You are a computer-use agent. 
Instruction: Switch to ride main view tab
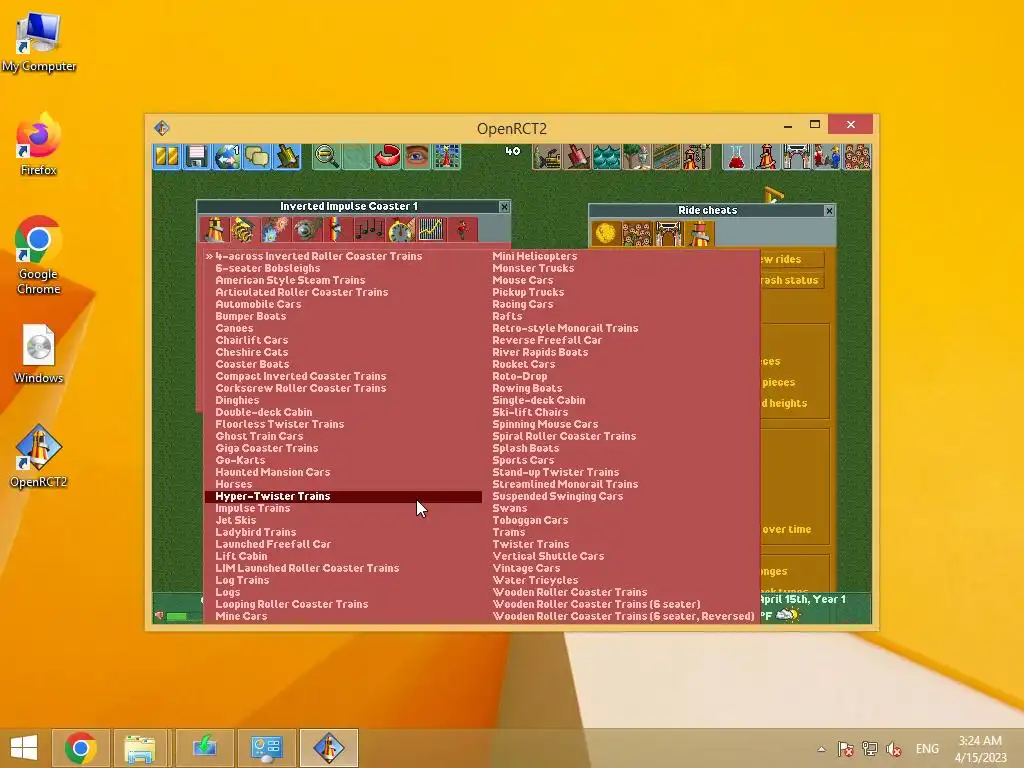click(214, 230)
